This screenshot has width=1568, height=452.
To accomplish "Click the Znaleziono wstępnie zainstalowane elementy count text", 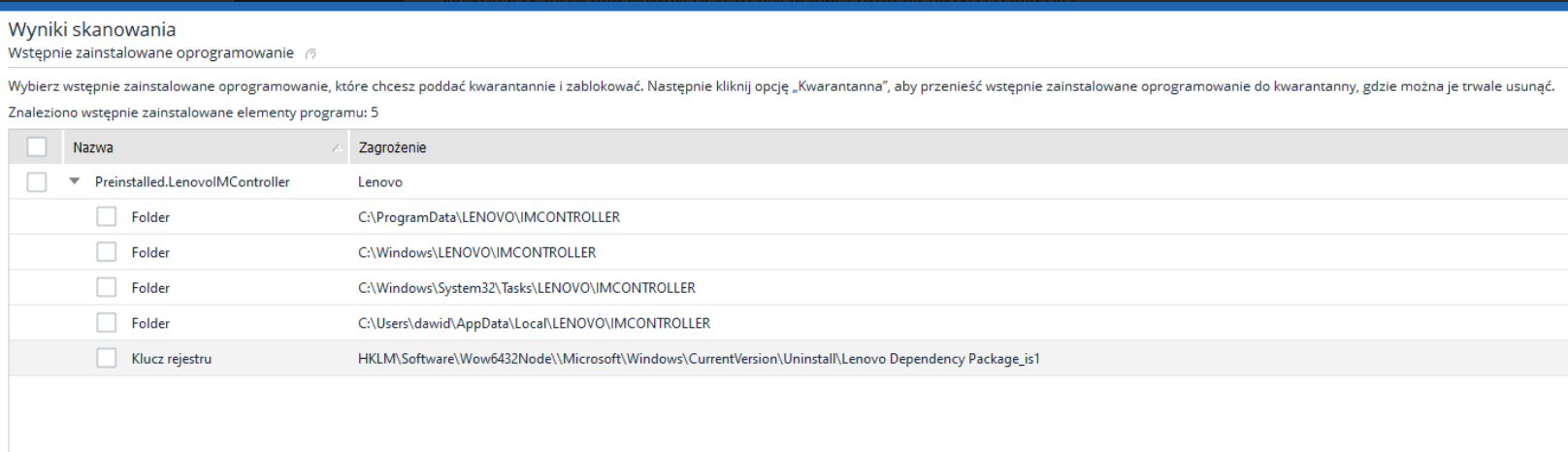I will click(x=193, y=113).
